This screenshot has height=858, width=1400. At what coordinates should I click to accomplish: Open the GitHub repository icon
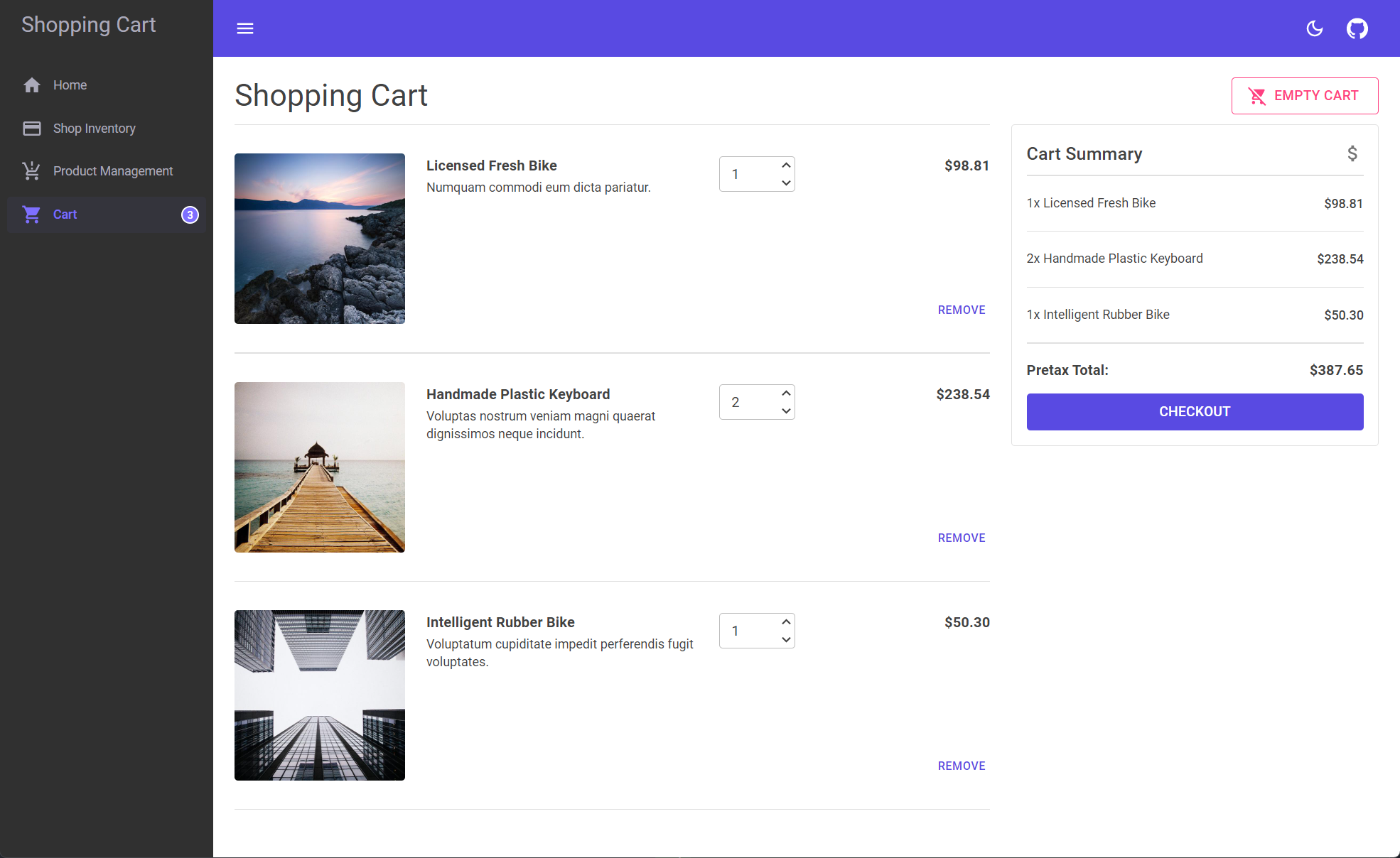point(1357,28)
